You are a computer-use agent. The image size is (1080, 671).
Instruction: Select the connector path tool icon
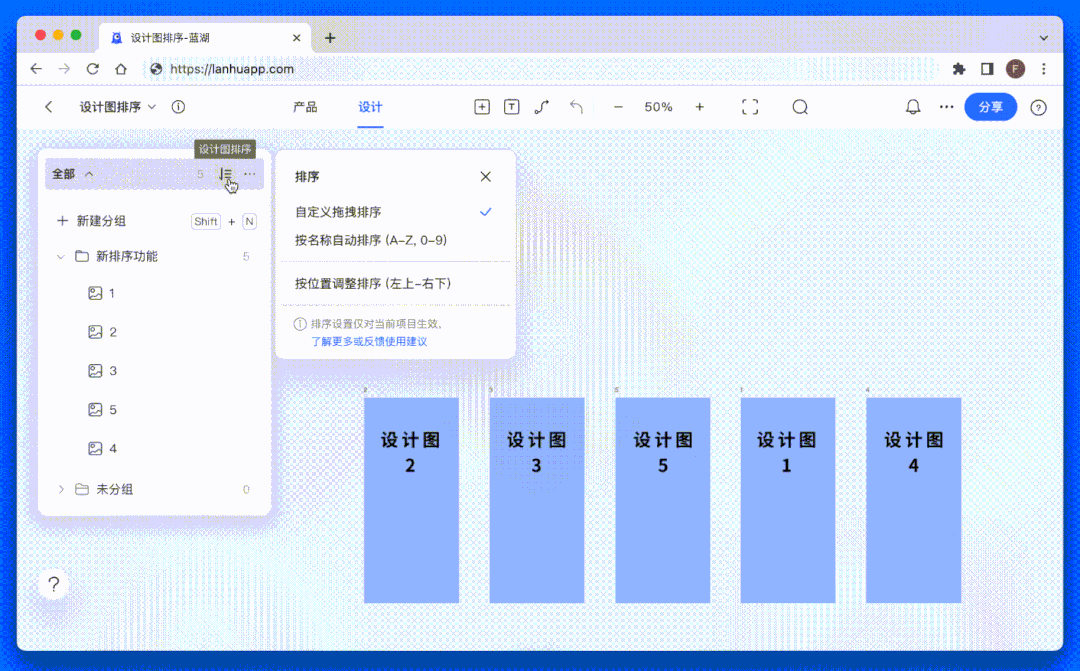[x=542, y=107]
